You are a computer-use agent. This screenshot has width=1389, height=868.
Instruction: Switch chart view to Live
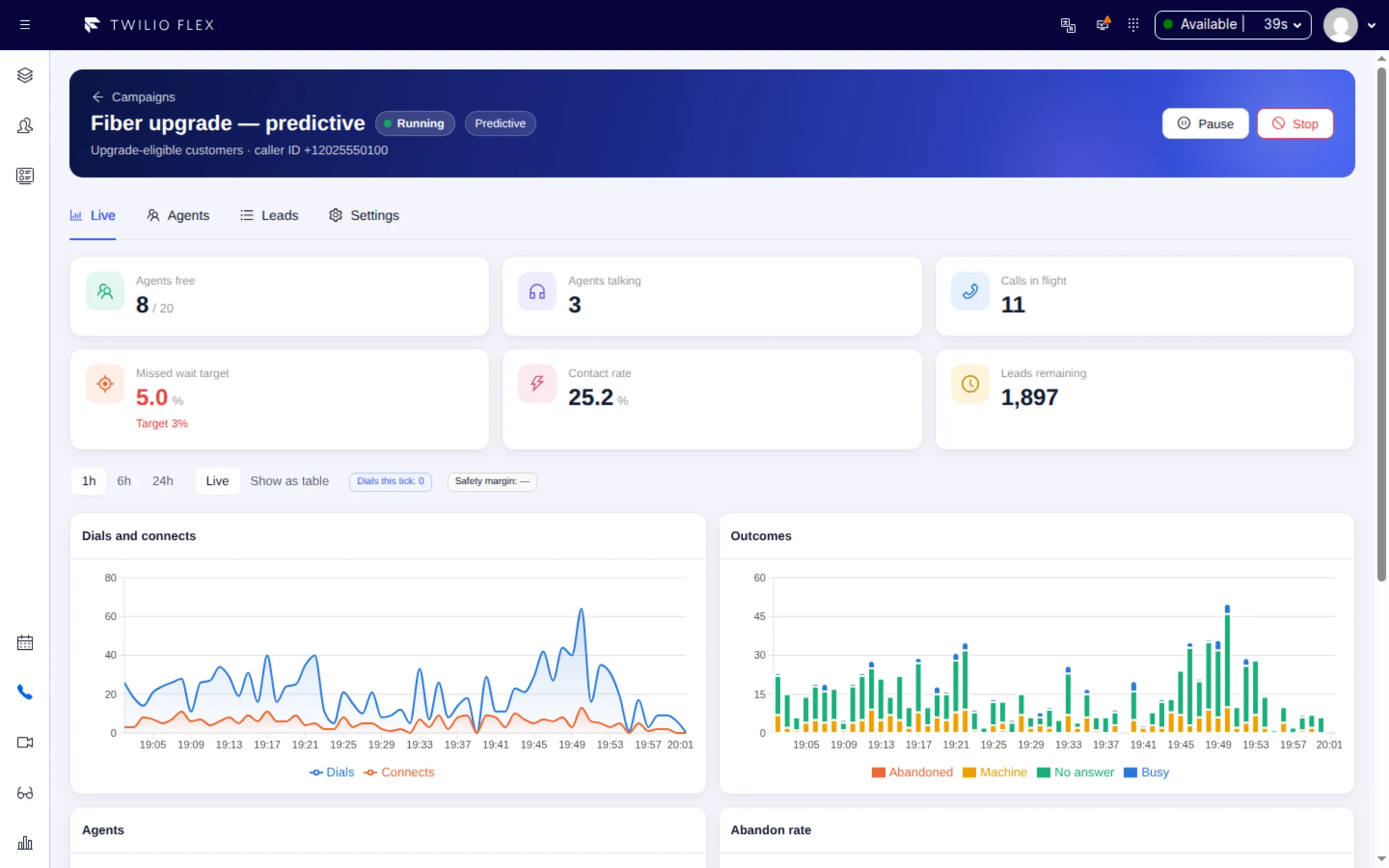tap(218, 481)
